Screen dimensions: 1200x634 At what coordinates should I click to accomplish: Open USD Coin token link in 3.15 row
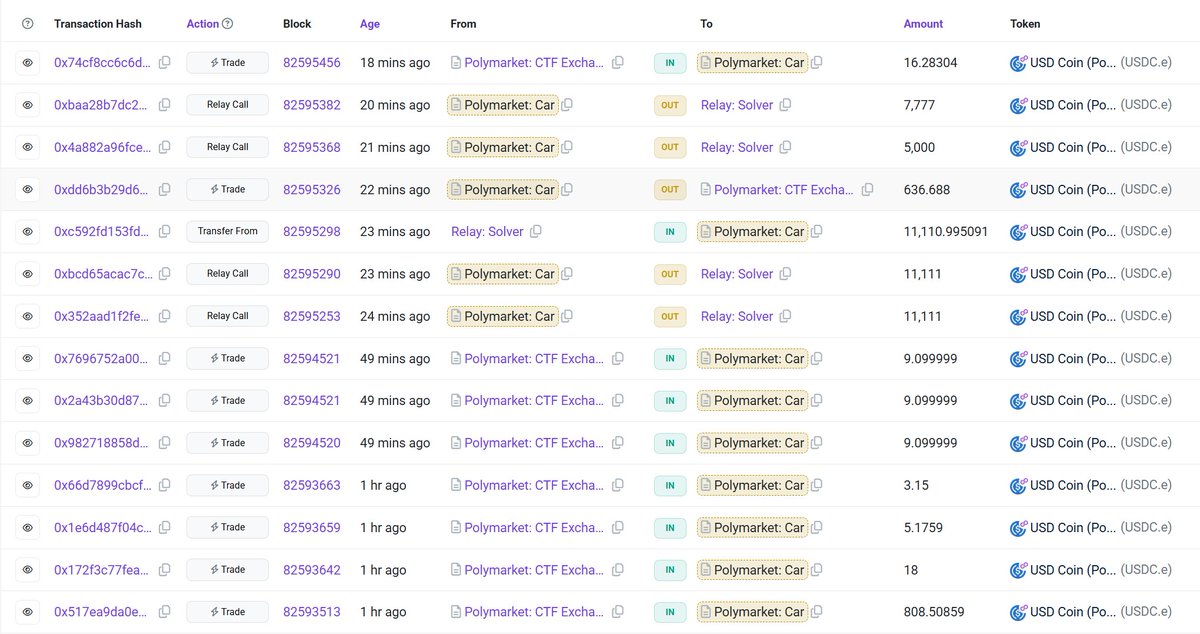1073,485
